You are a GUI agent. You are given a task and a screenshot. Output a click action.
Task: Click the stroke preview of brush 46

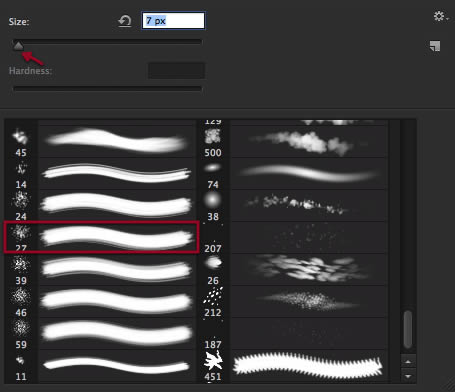point(116,301)
